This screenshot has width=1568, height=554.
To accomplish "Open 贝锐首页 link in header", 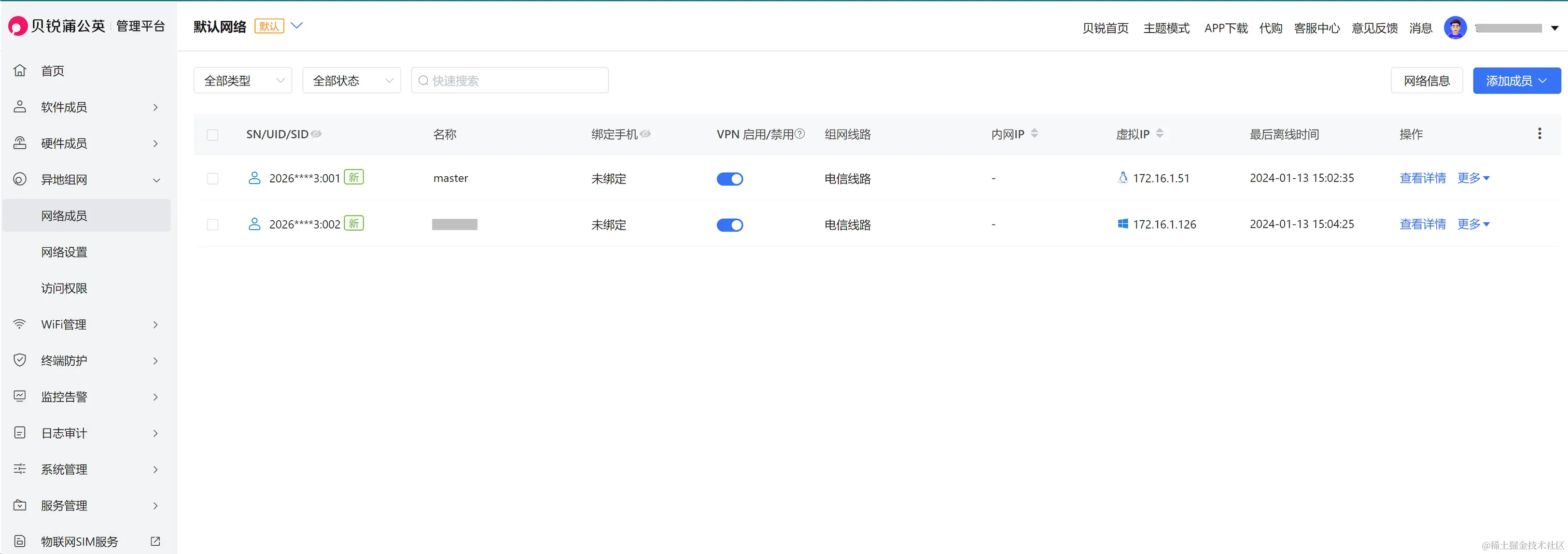I will tap(1105, 28).
